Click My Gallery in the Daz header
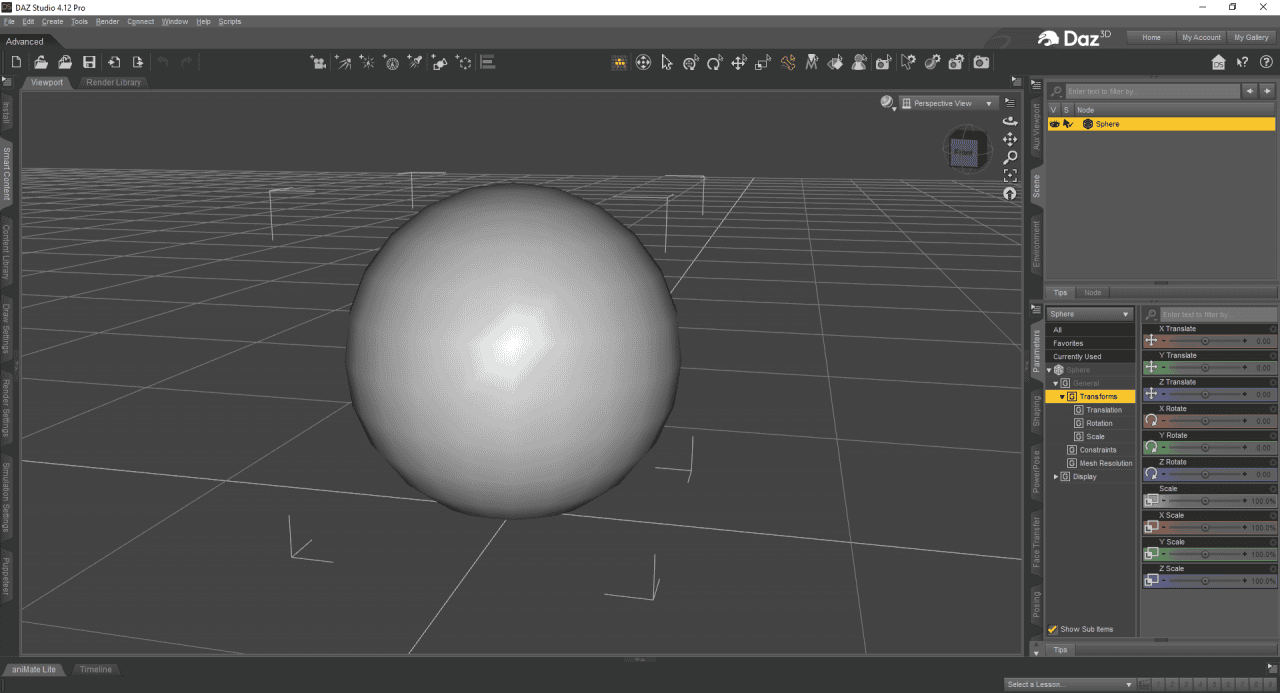1280x693 pixels. (x=1251, y=37)
